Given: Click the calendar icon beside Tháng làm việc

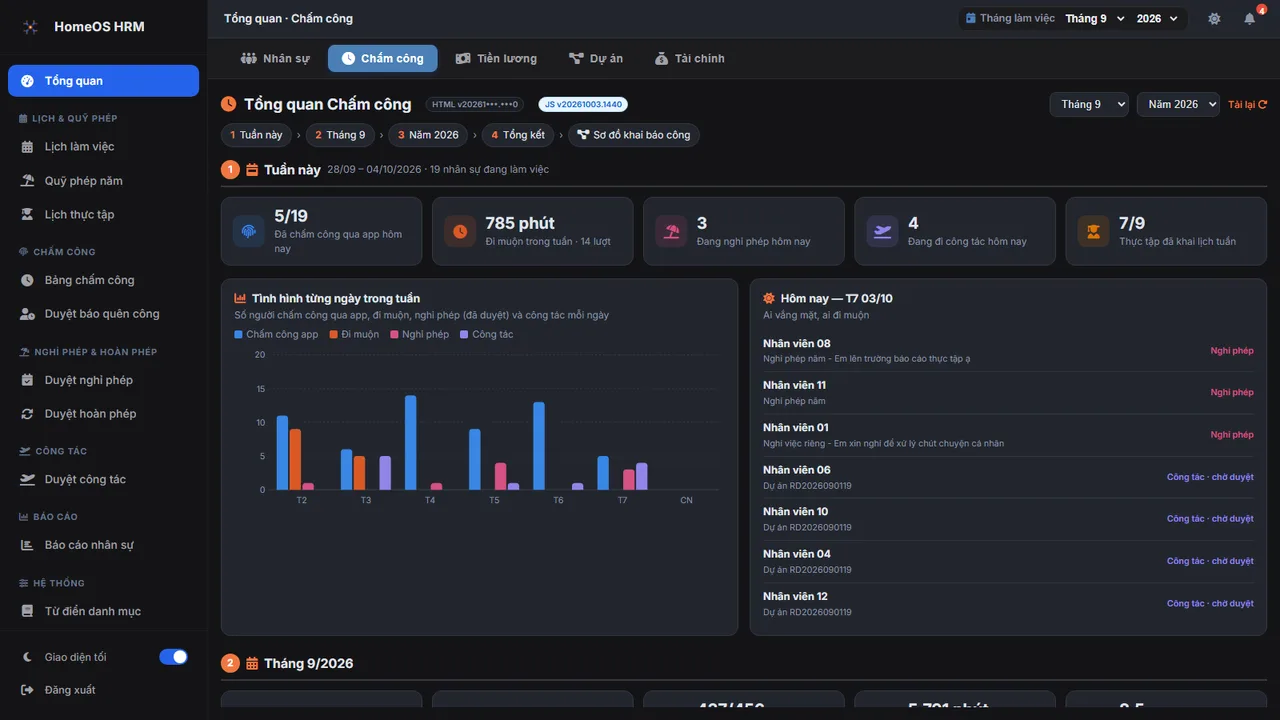Looking at the screenshot, I should point(971,18).
